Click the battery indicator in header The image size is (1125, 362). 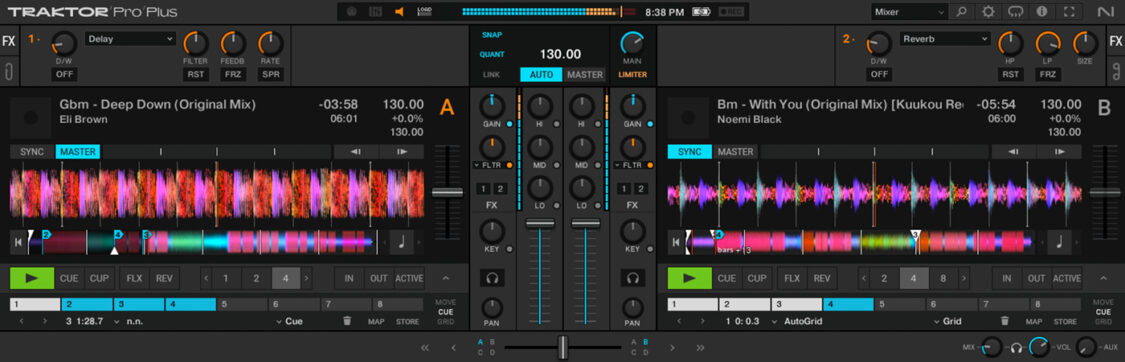pos(702,11)
